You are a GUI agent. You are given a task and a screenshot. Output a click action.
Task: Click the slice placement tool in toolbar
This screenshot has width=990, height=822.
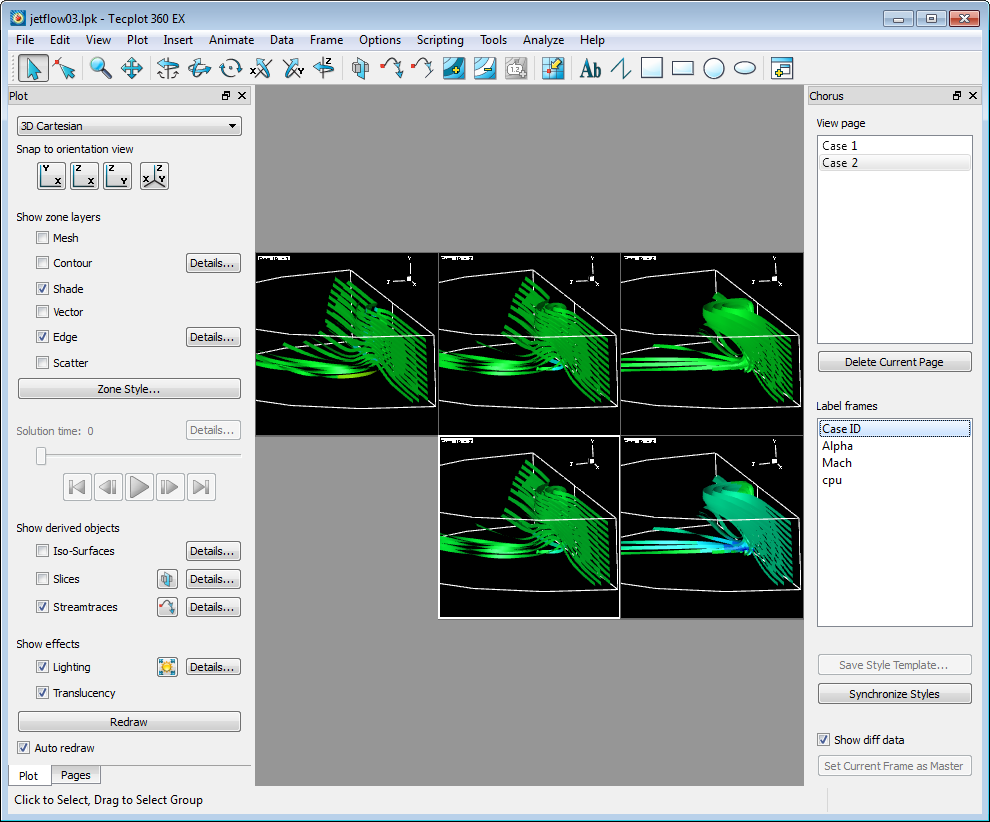point(360,68)
